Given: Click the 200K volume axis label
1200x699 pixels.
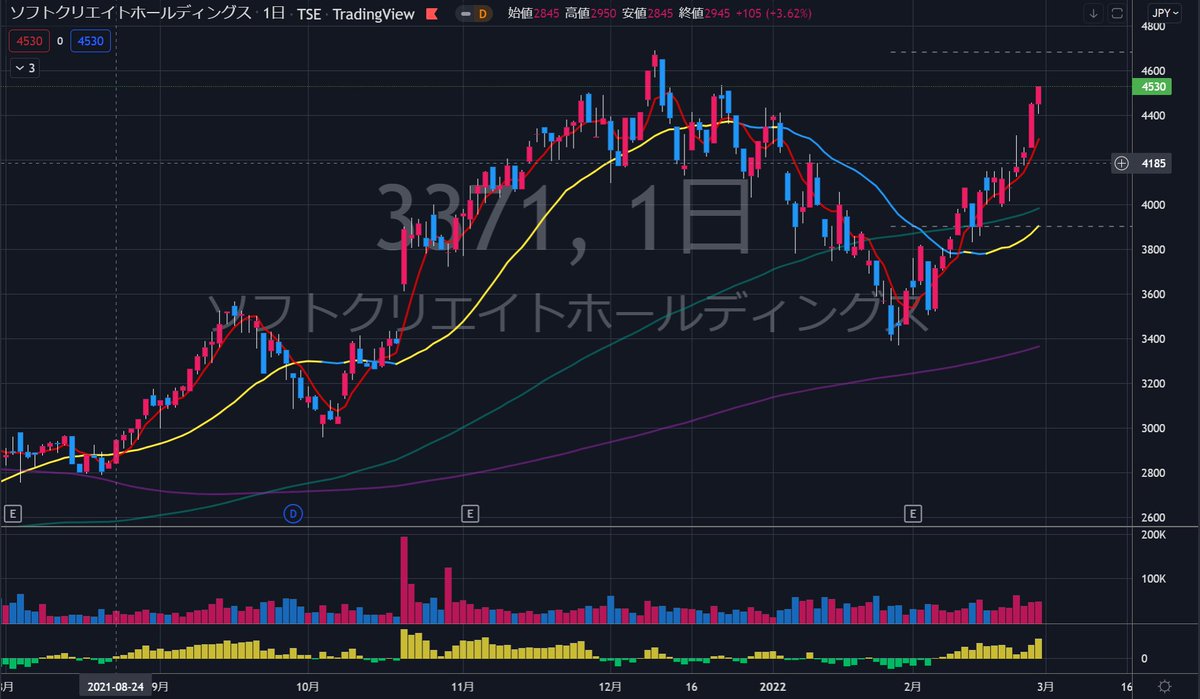Looking at the screenshot, I should [x=1156, y=535].
